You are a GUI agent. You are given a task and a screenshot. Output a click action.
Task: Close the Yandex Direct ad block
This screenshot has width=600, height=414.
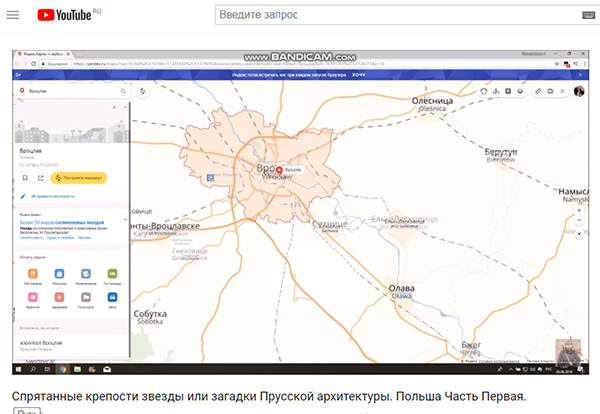[125, 220]
